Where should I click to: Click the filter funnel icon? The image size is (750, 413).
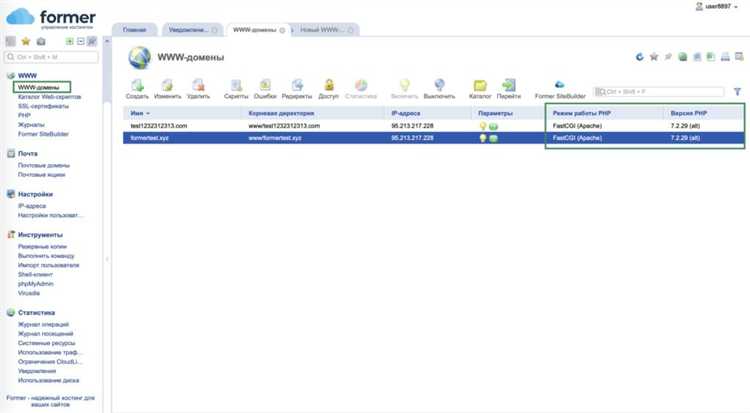point(737,91)
